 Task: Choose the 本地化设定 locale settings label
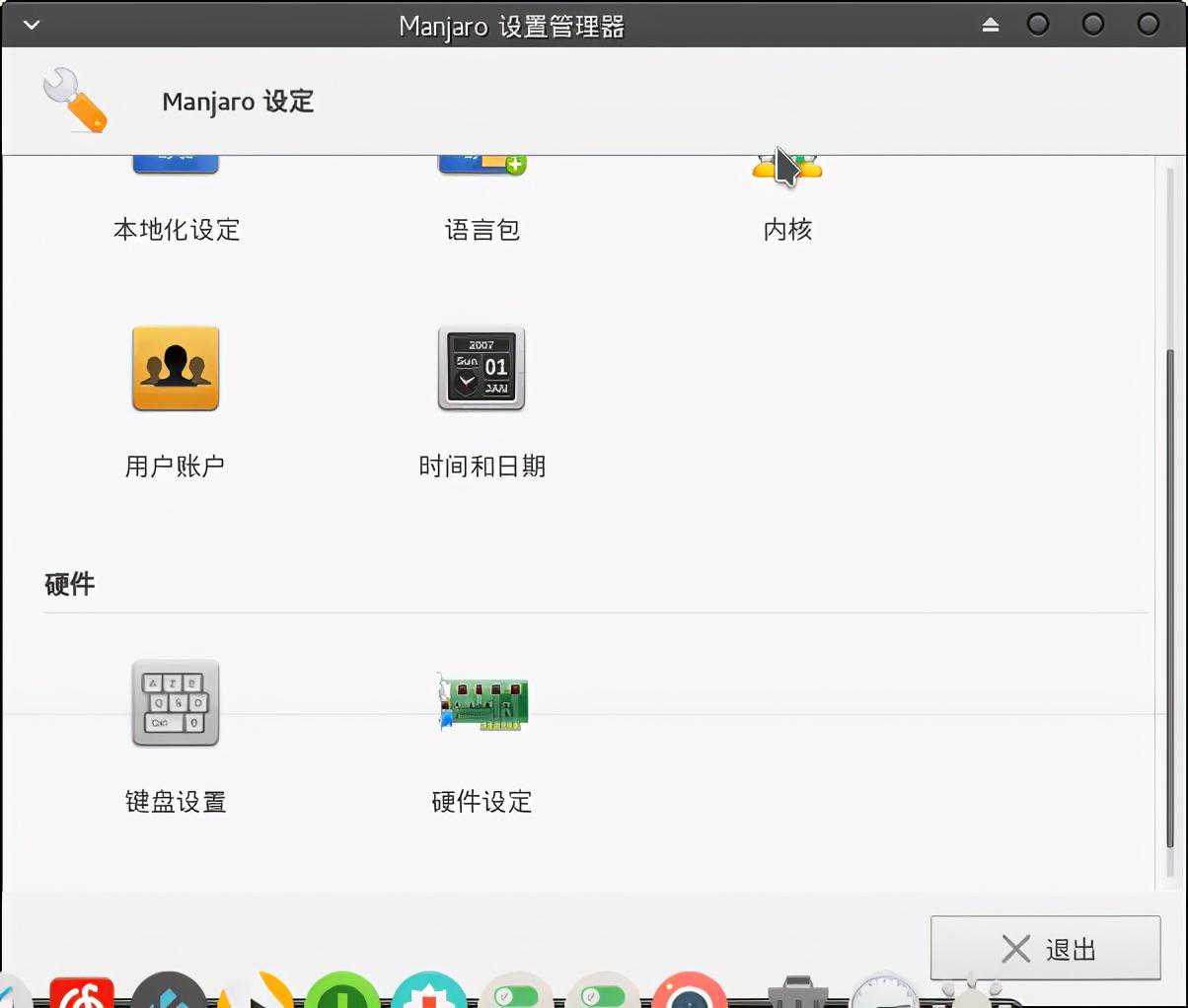177,230
